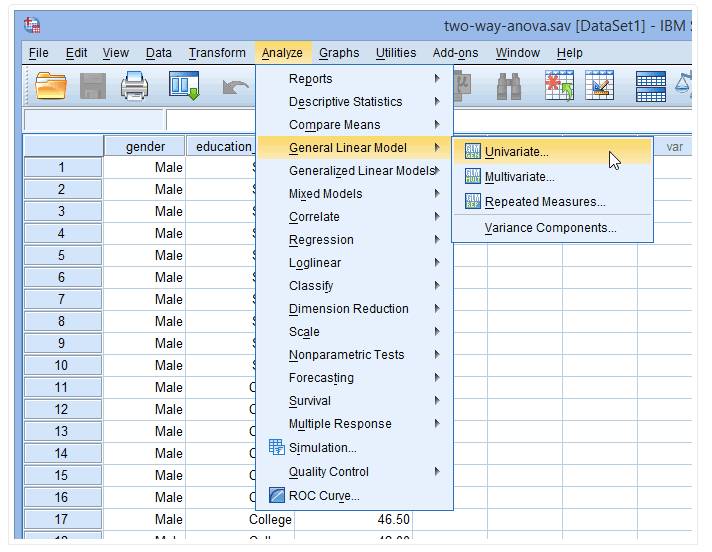Click the Save file floppy icon
The image size is (712, 552).
93,86
